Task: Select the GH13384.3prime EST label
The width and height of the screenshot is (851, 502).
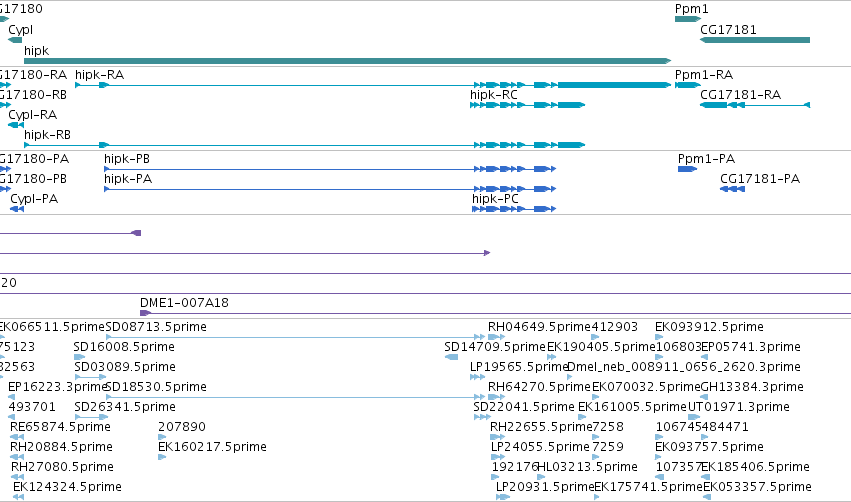Action: tap(752, 387)
